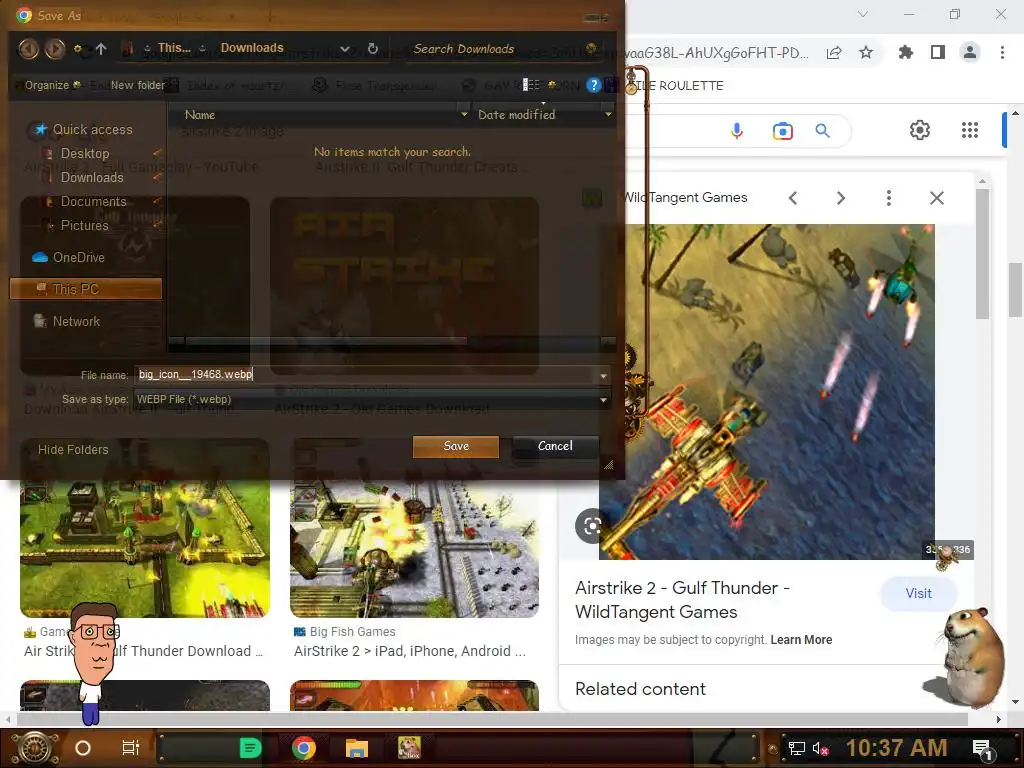The height and width of the screenshot is (768, 1024).
Task: Open File Explorer from taskbar
Action: 357,748
